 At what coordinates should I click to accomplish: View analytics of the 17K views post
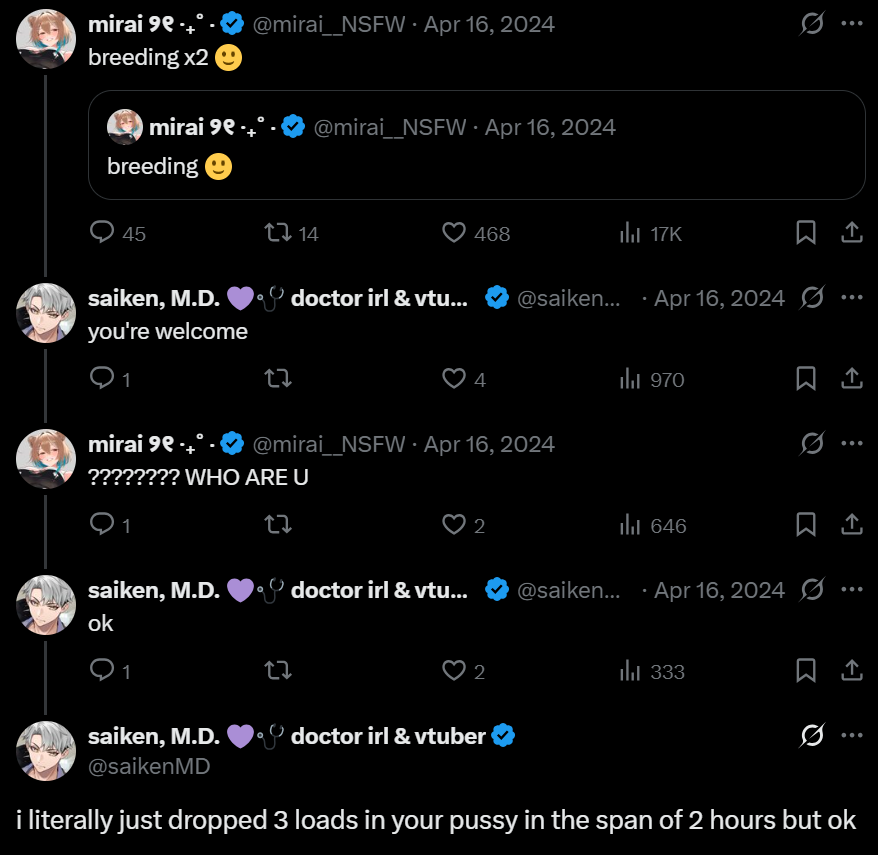[x=630, y=233]
